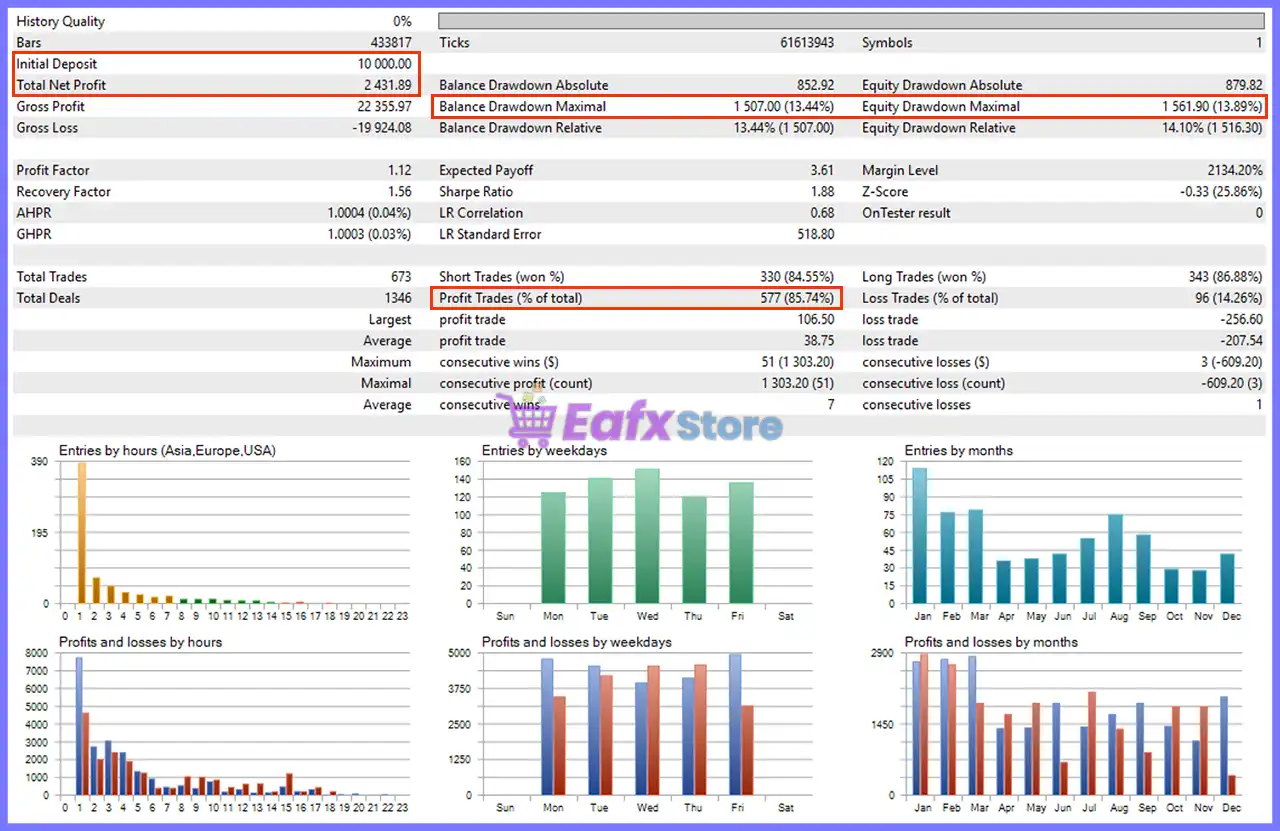Click the 'Entries by months' chart title

click(x=959, y=451)
